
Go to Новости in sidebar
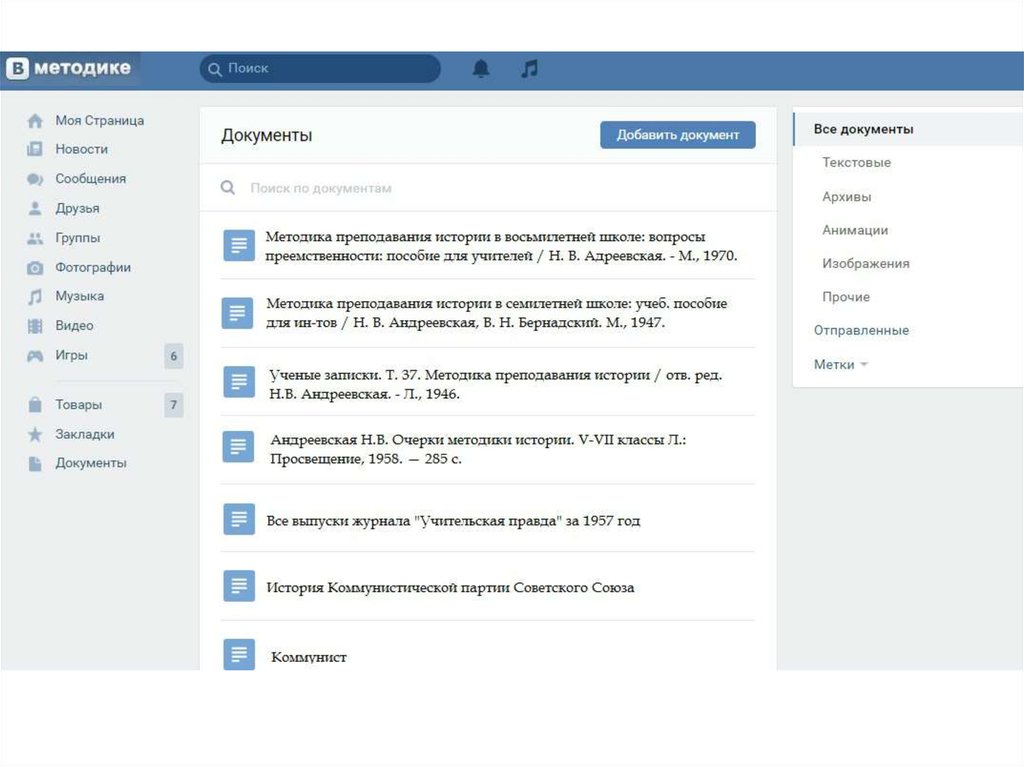(82, 149)
